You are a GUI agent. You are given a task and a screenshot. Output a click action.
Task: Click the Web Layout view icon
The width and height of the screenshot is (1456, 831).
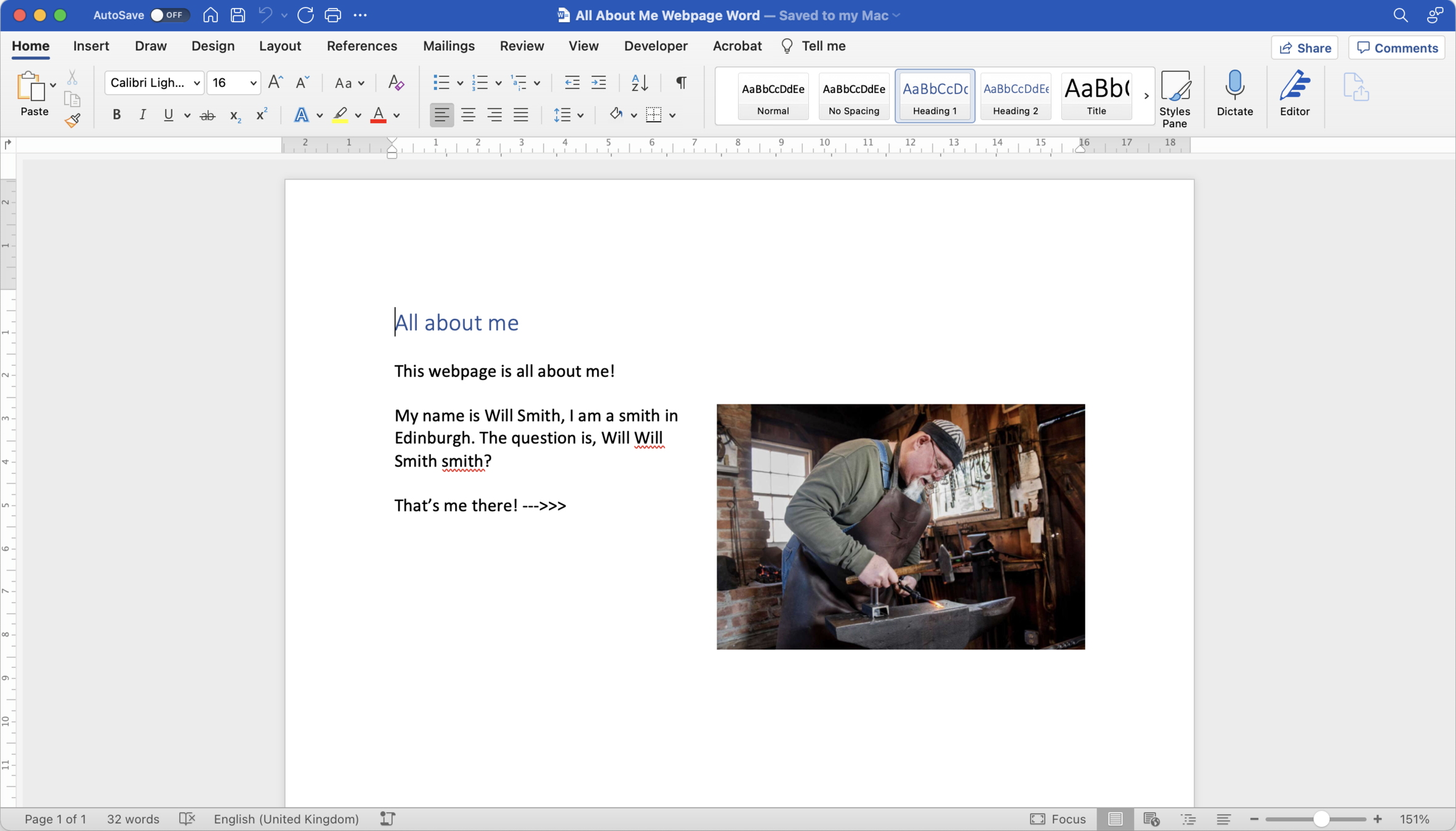[1151, 819]
